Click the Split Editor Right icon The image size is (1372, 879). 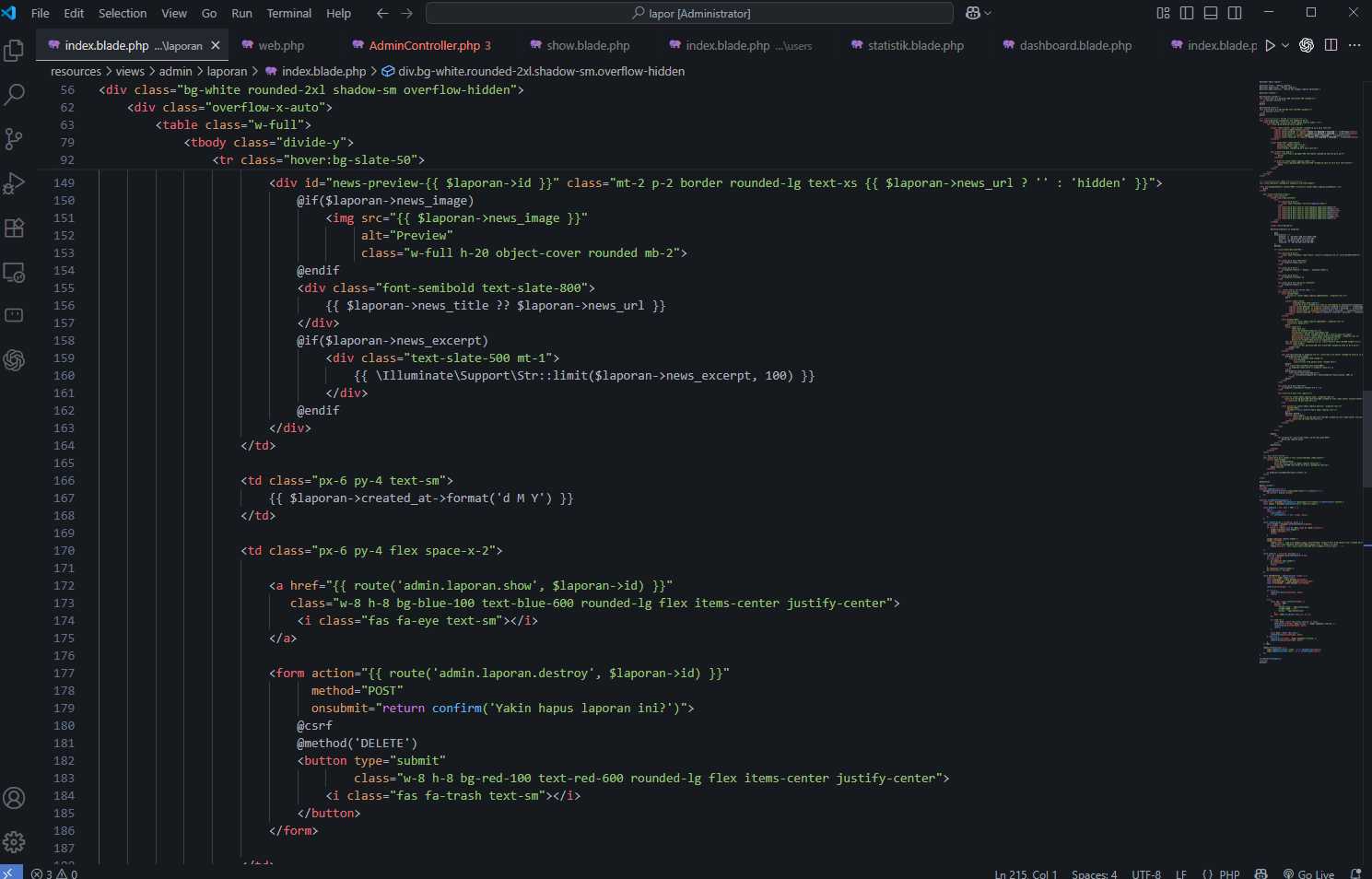pos(1331,45)
